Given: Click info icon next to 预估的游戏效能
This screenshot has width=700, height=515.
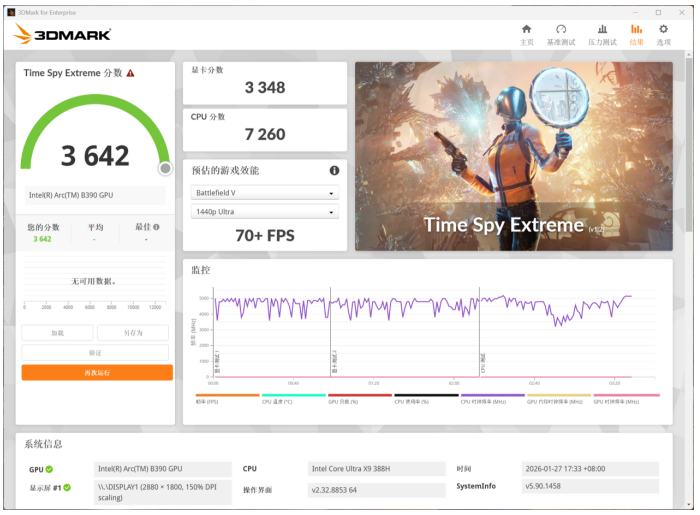Looking at the screenshot, I should [334, 170].
